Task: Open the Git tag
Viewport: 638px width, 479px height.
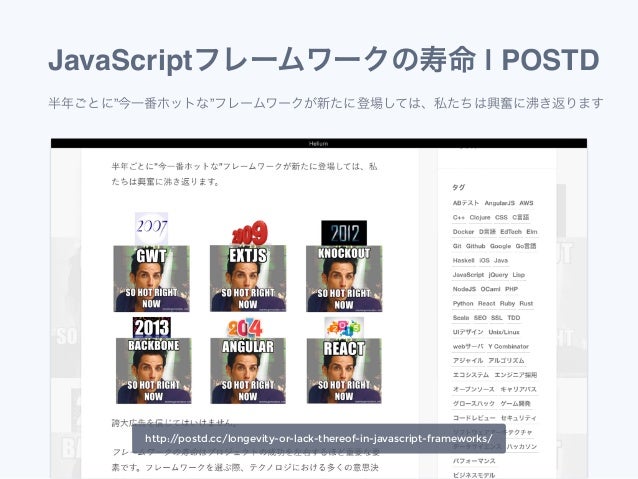Action: pos(457,246)
